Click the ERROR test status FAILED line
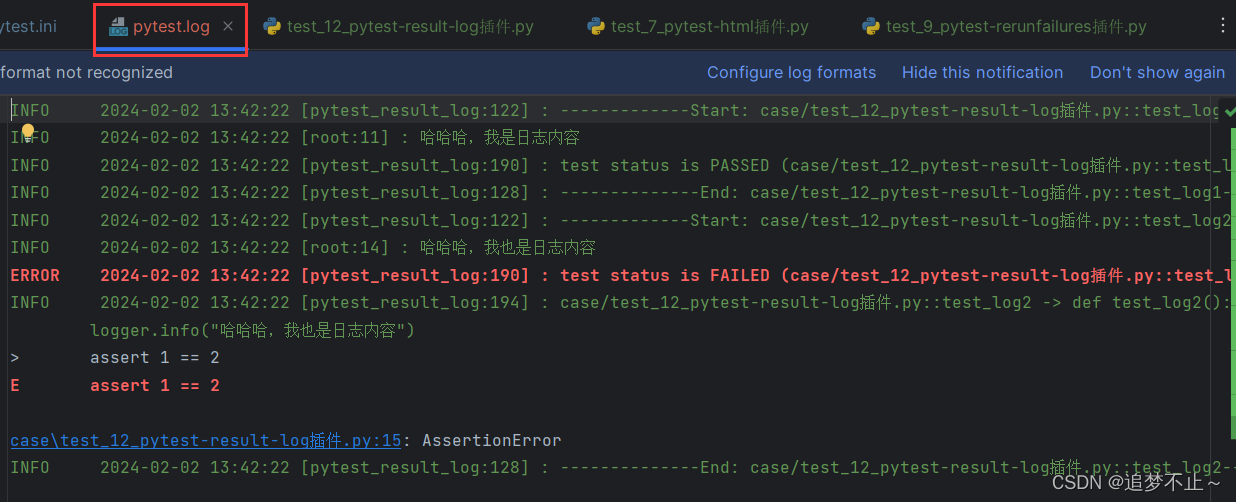Viewport: 1236px width, 502px height. tap(618, 275)
